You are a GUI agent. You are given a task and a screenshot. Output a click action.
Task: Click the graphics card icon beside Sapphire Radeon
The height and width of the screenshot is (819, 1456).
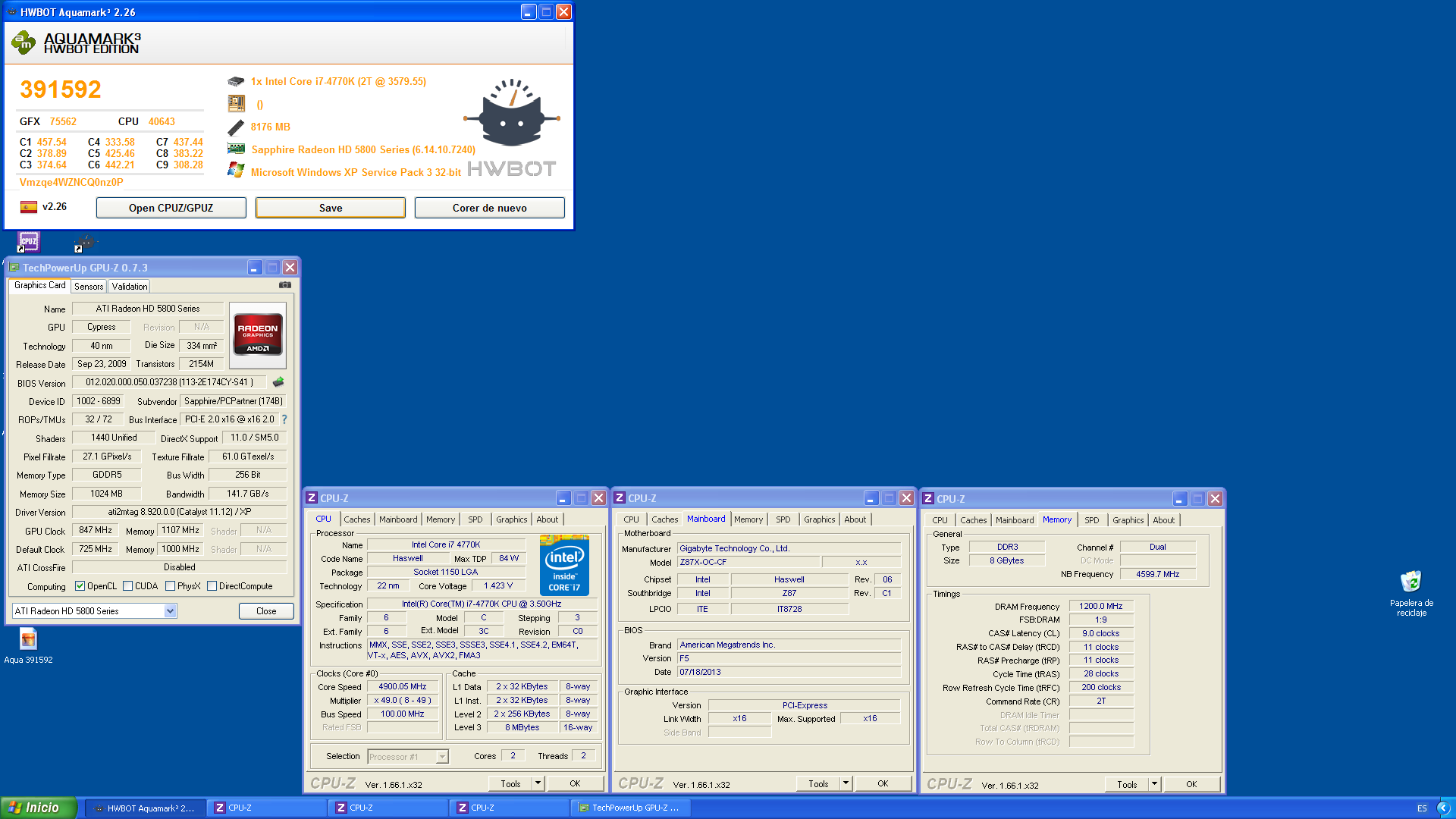[x=236, y=149]
